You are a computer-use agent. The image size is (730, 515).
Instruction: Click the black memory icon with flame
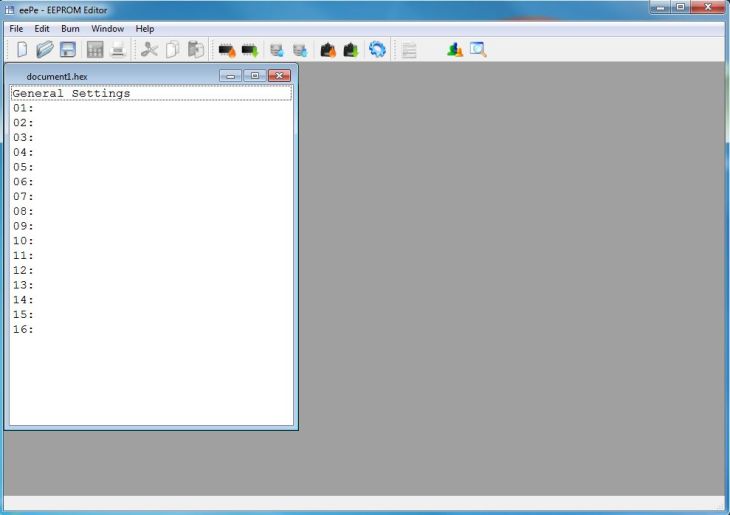(x=328, y=50)
